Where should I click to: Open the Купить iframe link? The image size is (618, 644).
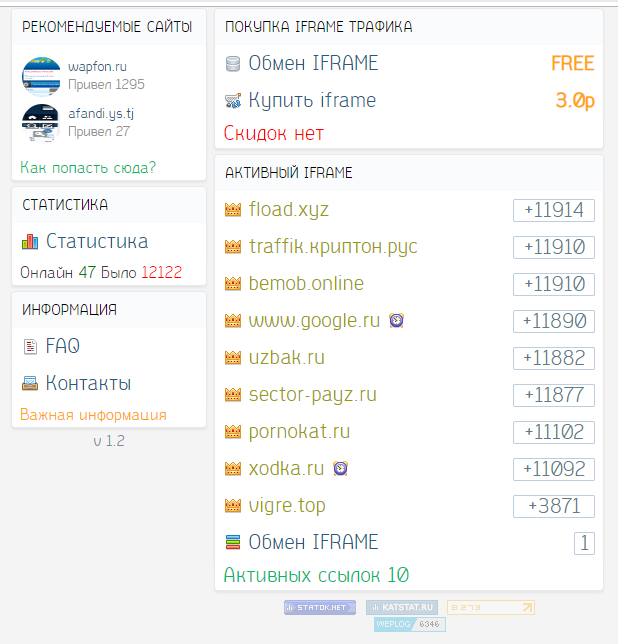point(312,101)
